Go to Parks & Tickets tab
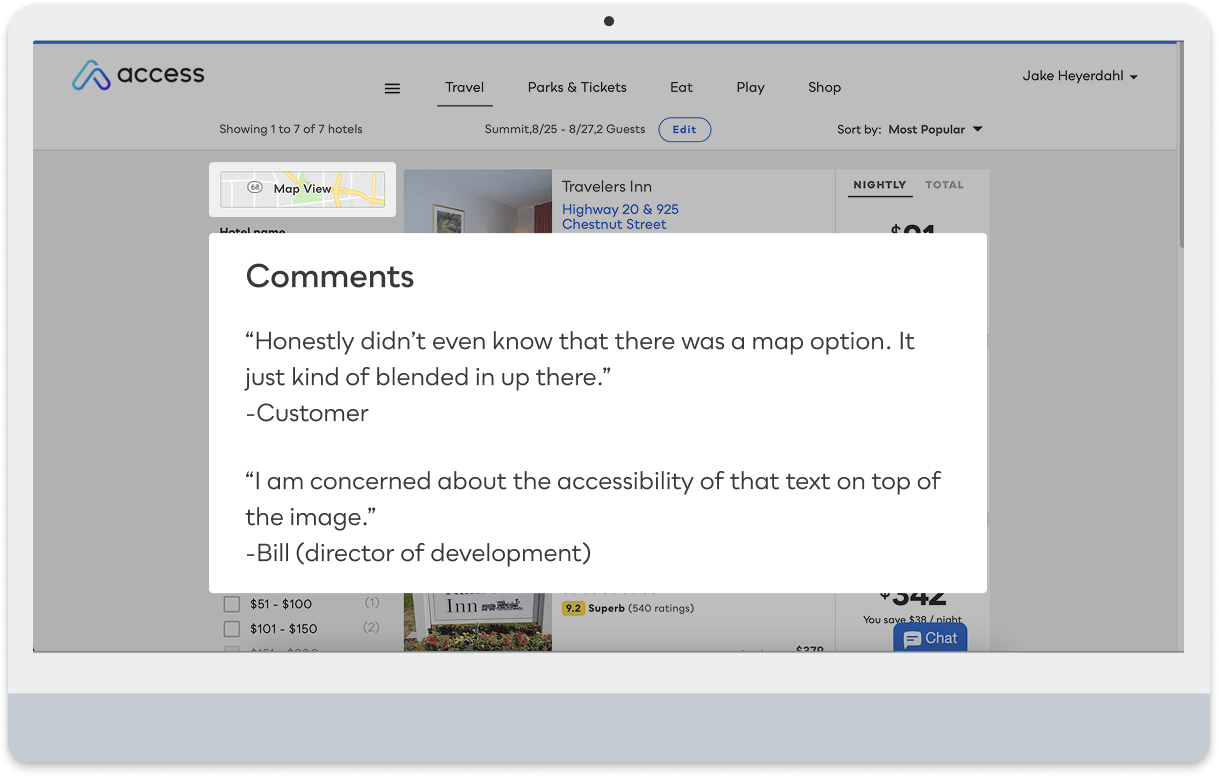Image resolution: width=1219 pixels, height=776 pixels. [577, 87]
